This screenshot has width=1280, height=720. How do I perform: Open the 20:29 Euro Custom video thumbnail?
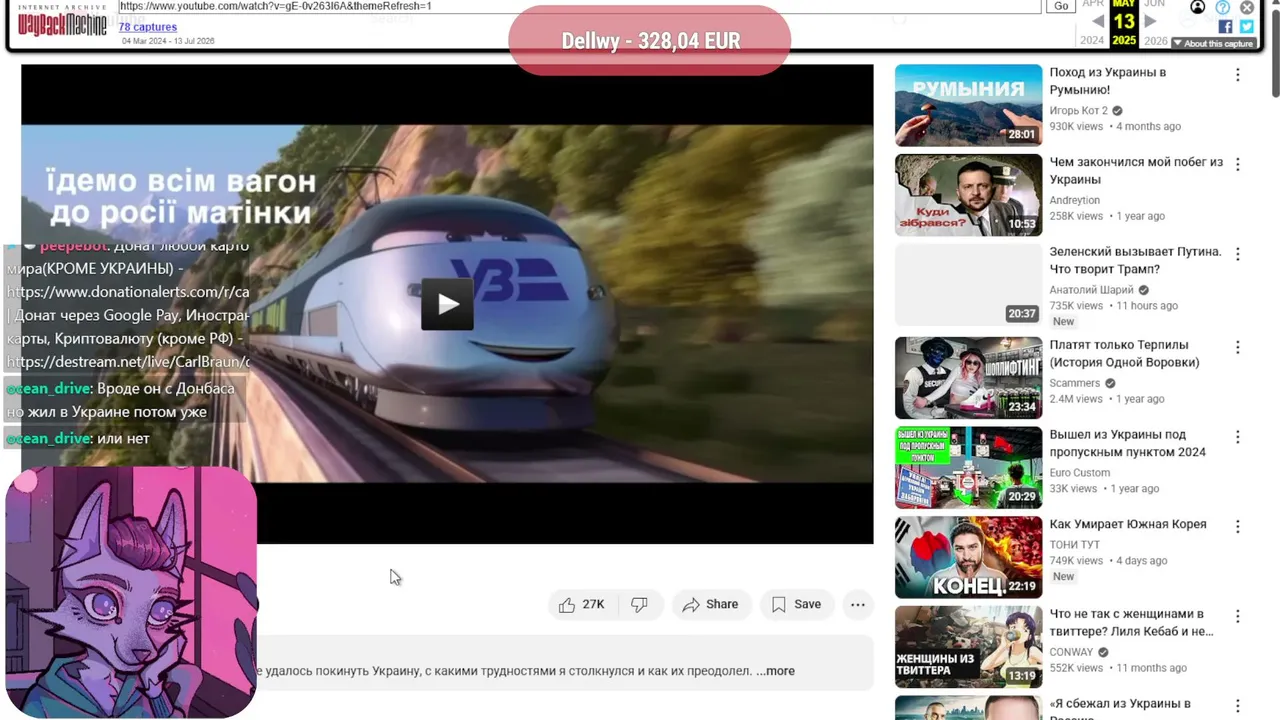[x=968, y=468]
